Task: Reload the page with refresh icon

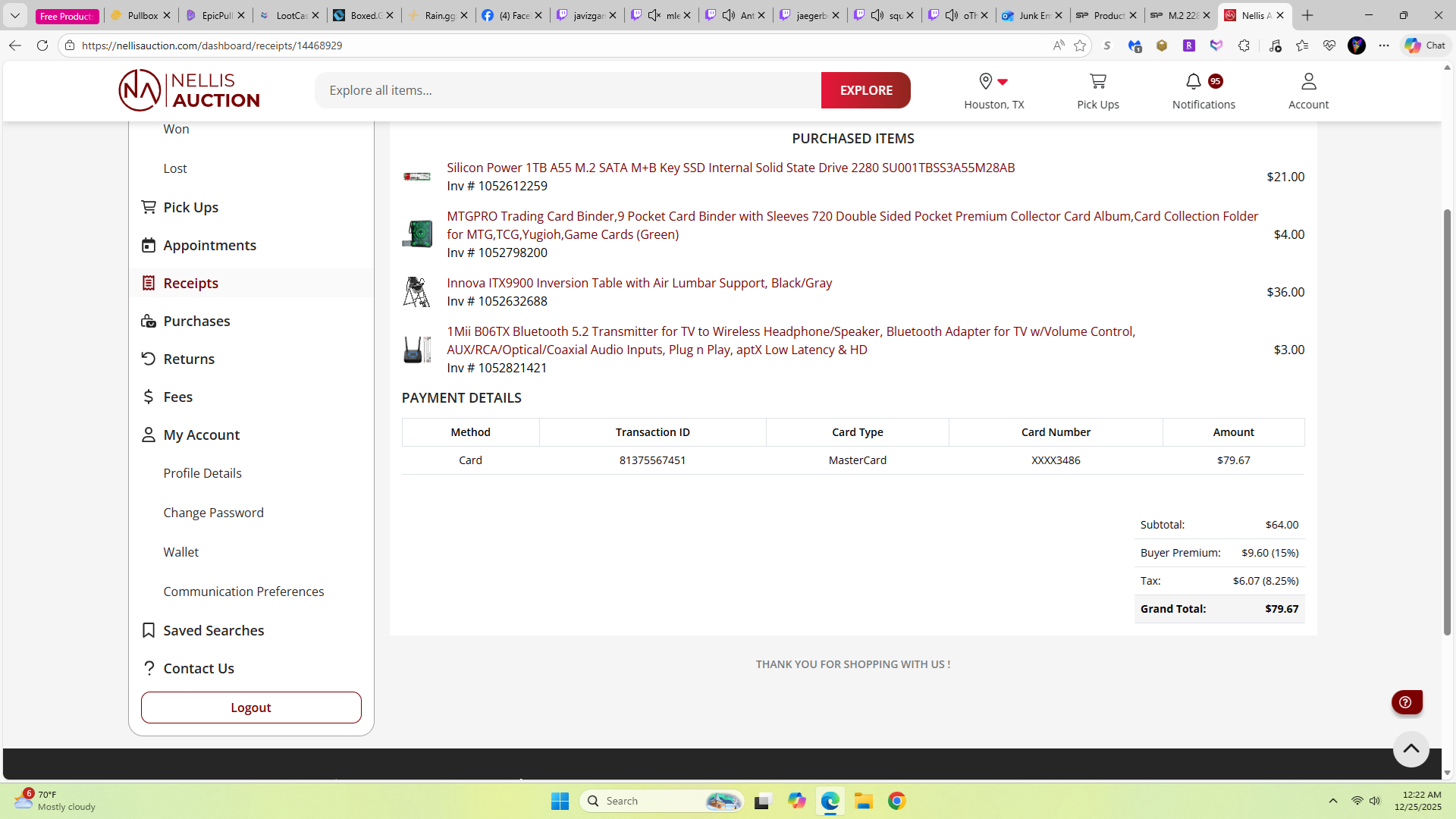Action: click(42, 45)
